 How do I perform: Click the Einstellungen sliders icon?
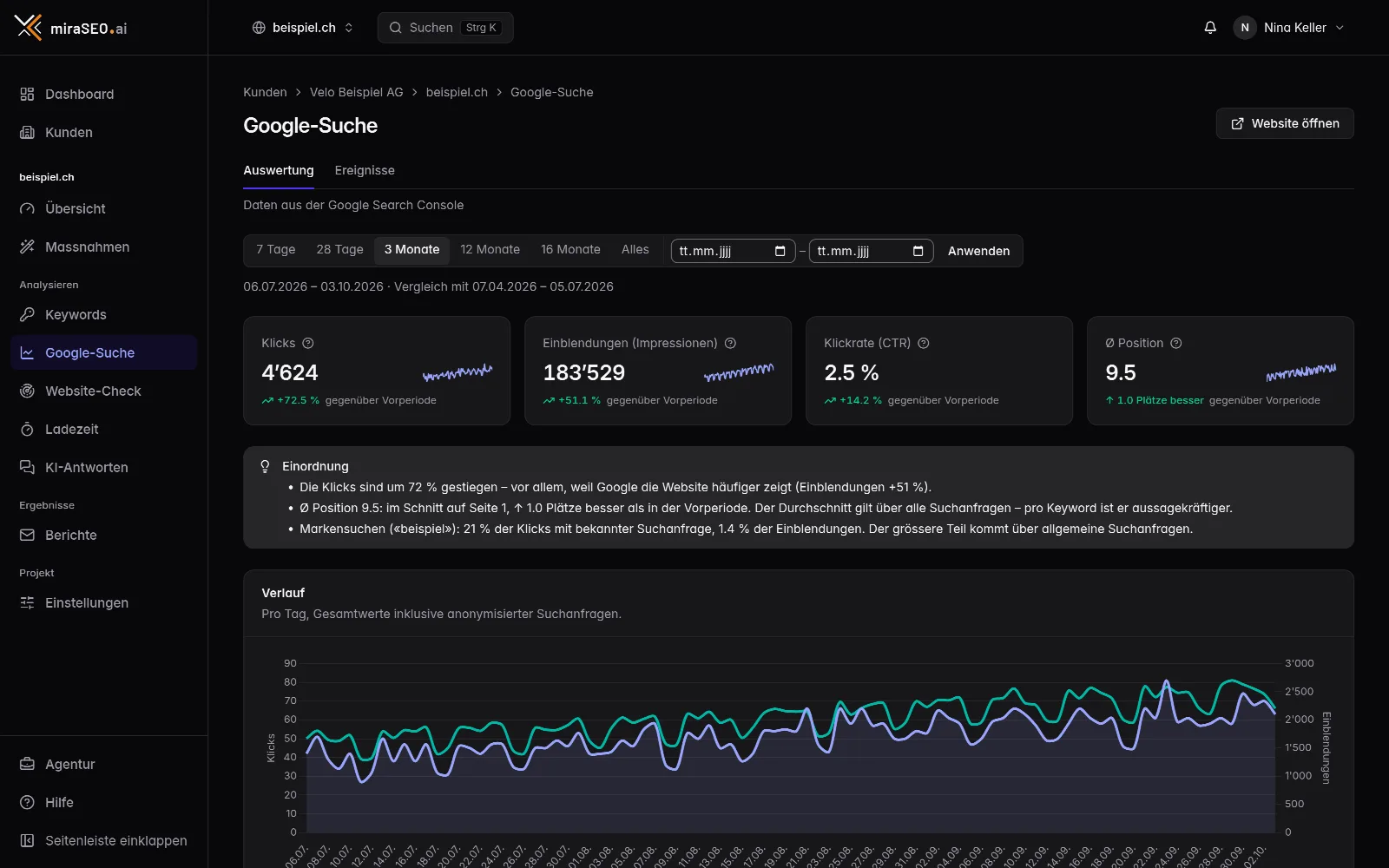[x=27, y=602]
